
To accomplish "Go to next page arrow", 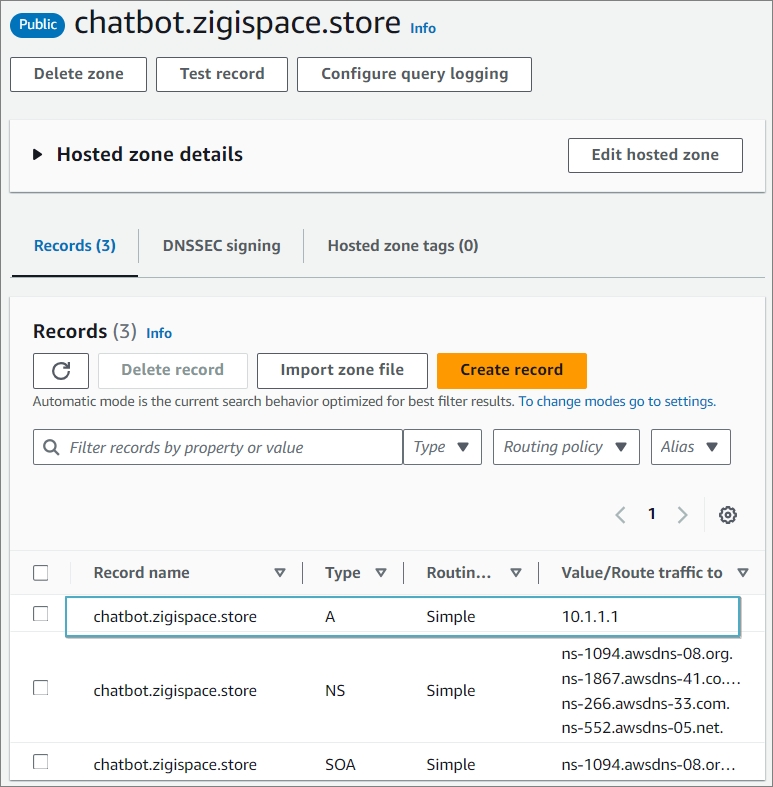I will point(682,514).
